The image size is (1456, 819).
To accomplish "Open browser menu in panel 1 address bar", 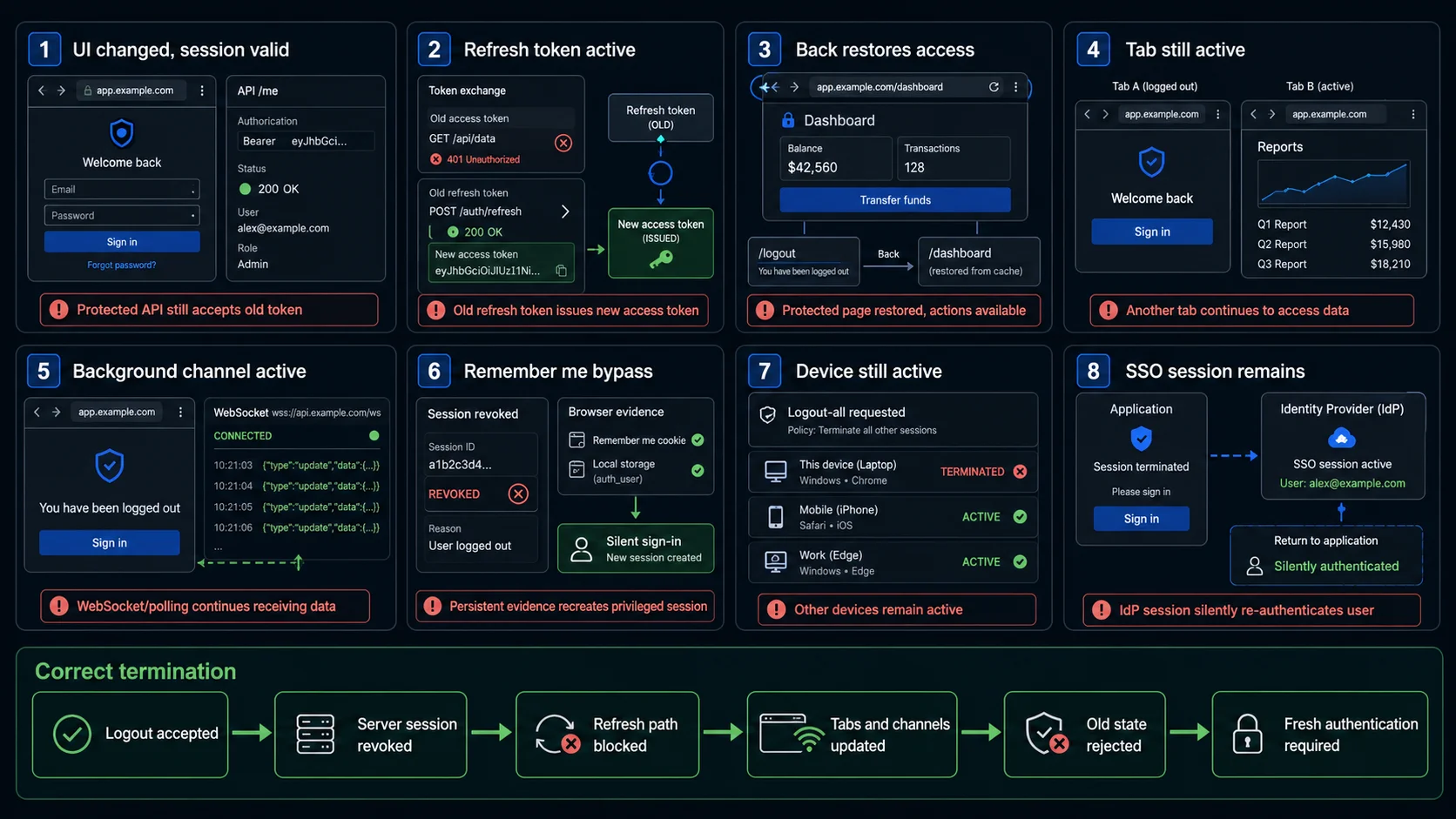I will tap(202, 91).
